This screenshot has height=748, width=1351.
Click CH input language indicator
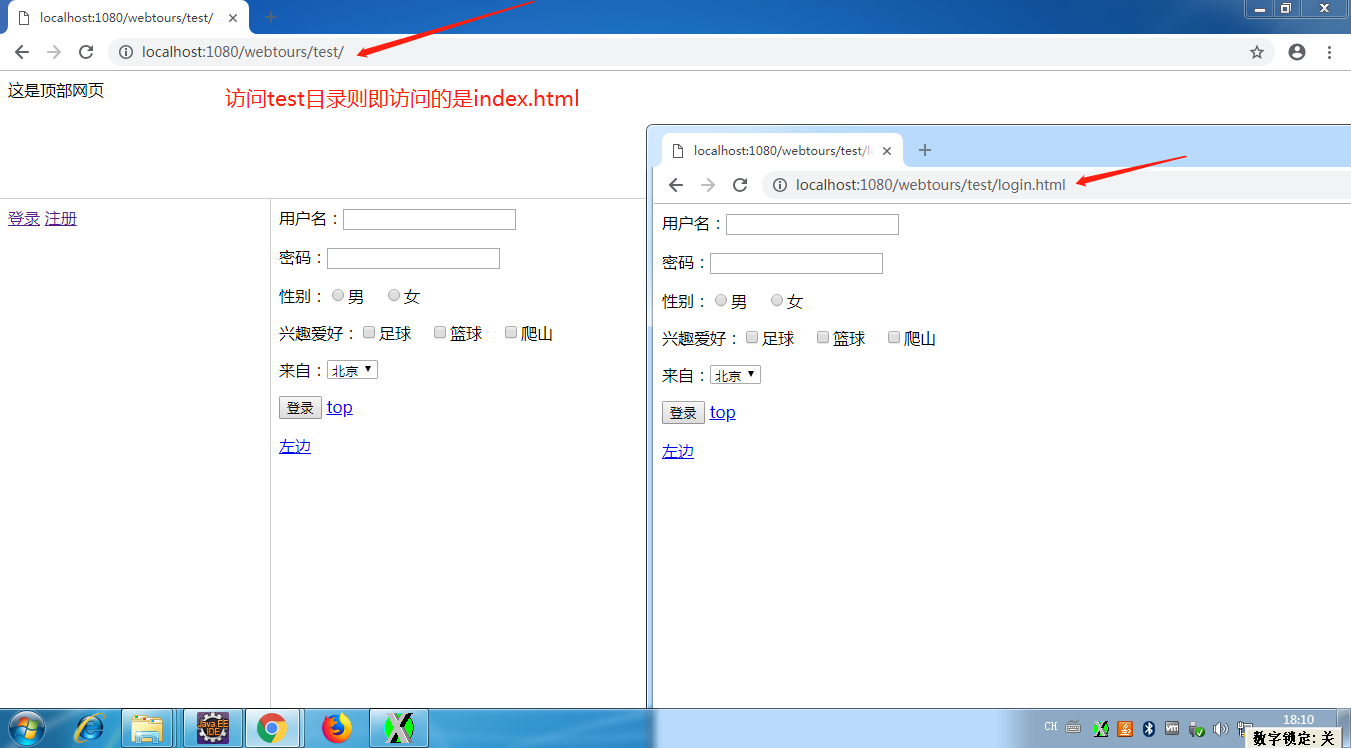(1051, 727)
